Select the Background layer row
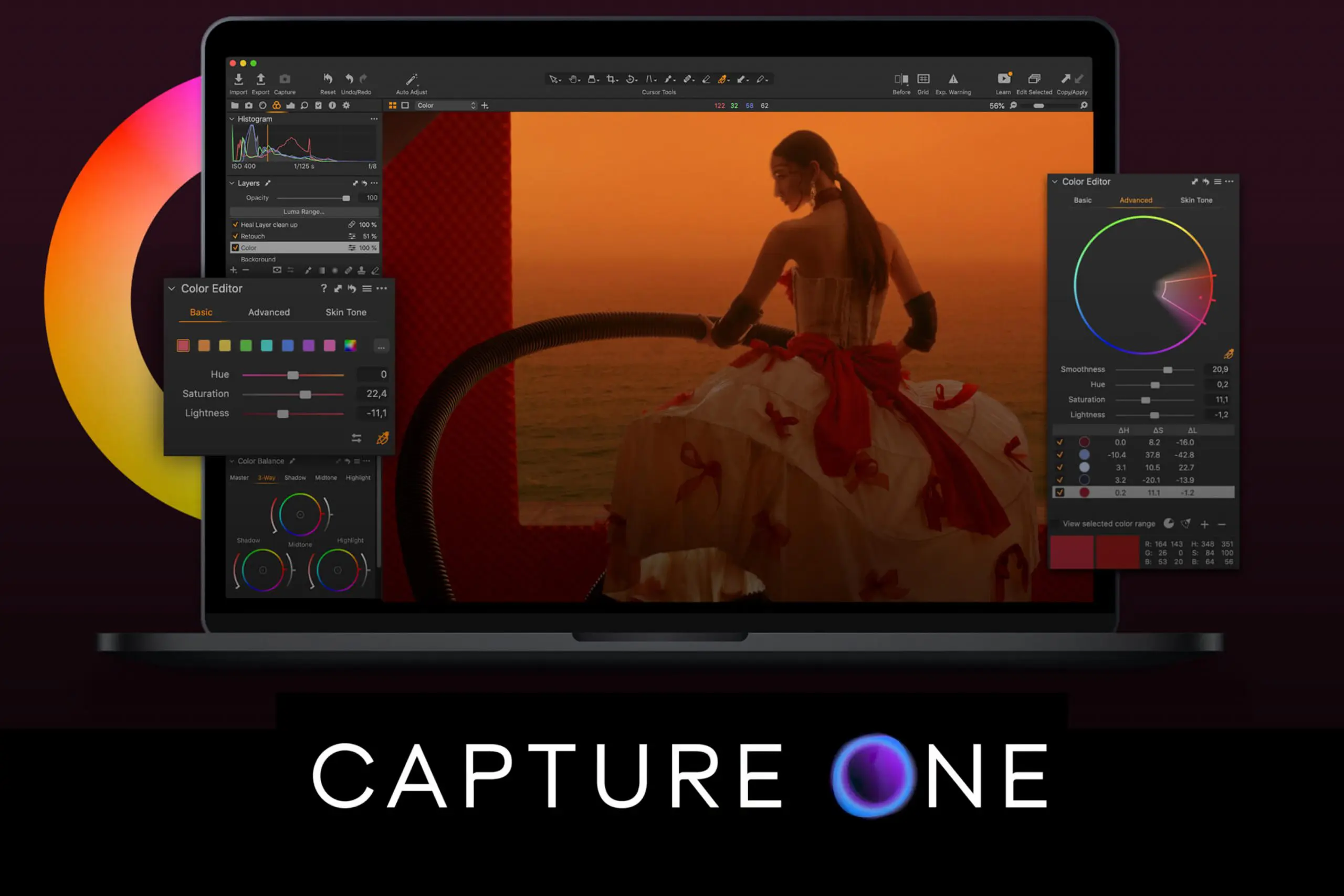 click(304, 259)
